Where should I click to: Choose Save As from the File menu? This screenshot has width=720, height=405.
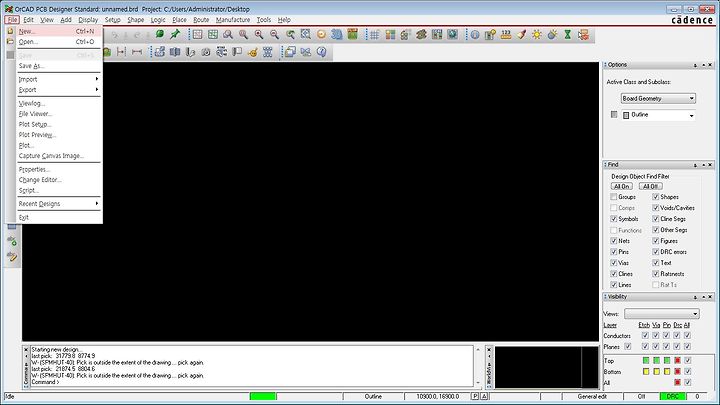58,66
